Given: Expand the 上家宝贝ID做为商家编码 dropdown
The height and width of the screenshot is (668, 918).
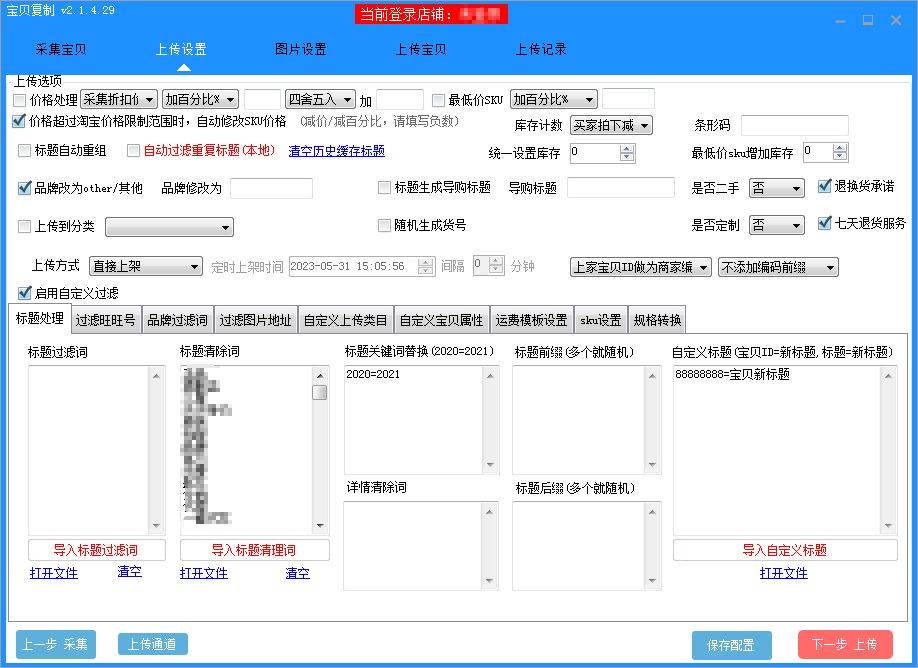Looking at the screenshot, I should coord(641,268).
